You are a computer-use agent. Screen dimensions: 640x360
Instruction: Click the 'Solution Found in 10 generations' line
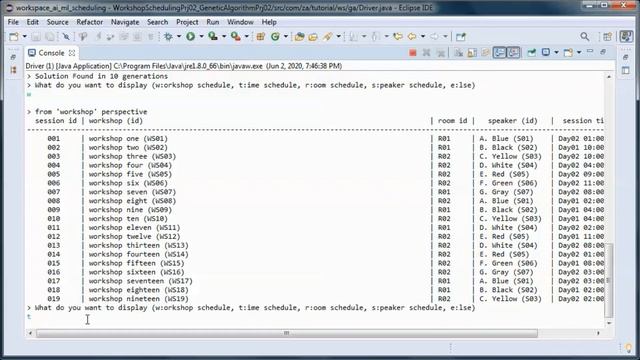[101, 76]
